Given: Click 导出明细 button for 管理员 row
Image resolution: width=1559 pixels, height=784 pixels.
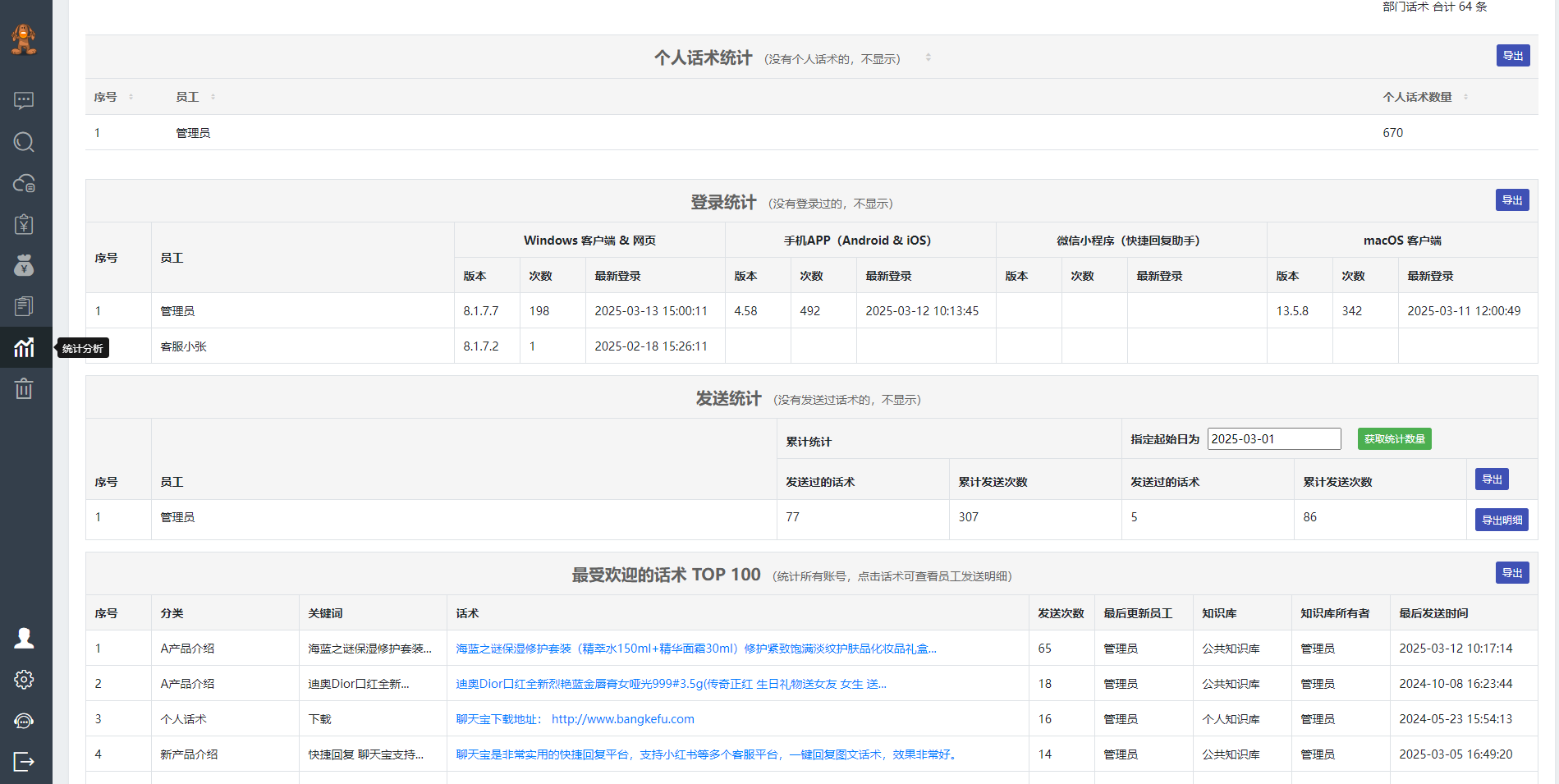Looking at the screenshot, I should 1502,520.
